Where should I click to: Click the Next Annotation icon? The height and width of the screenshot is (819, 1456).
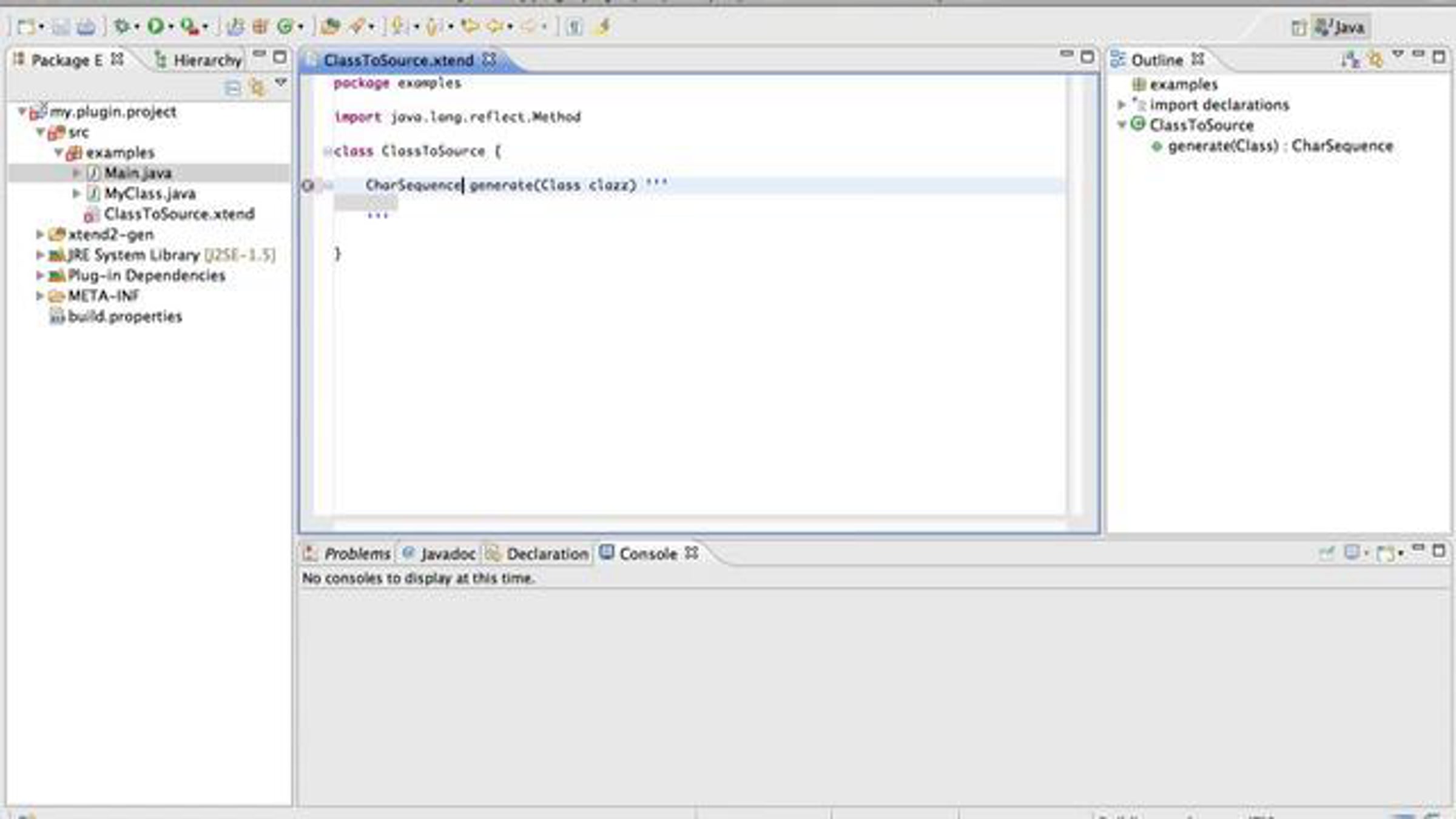coord(398,27)
